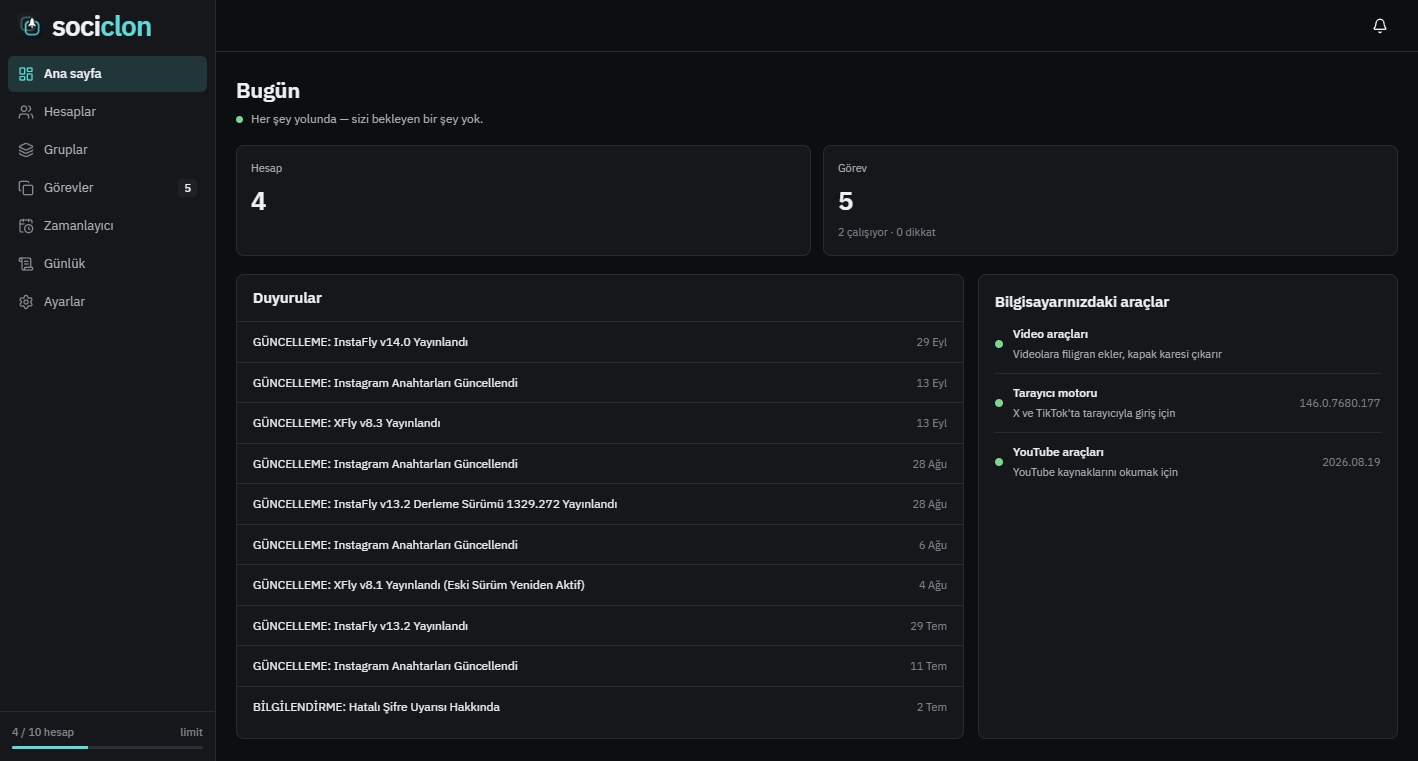Click the sociclon logo icon
1418x761 pixels.
click(31, 26)
